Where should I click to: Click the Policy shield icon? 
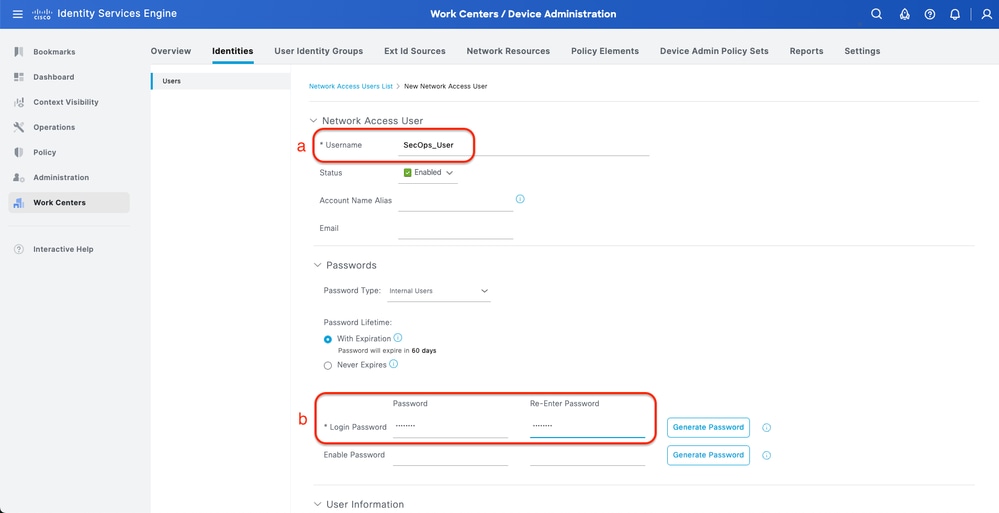pyautogui.click(x=18, y=152)
